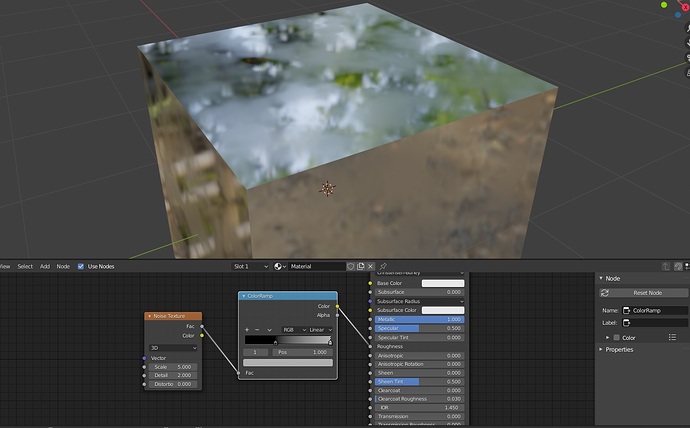The image size is (690, 428).
Task: Click the Reset Node button
Action: click(x=644, y=293)
